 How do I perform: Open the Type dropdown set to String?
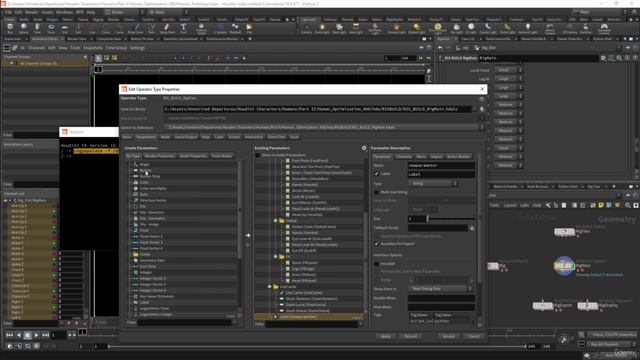433,184
